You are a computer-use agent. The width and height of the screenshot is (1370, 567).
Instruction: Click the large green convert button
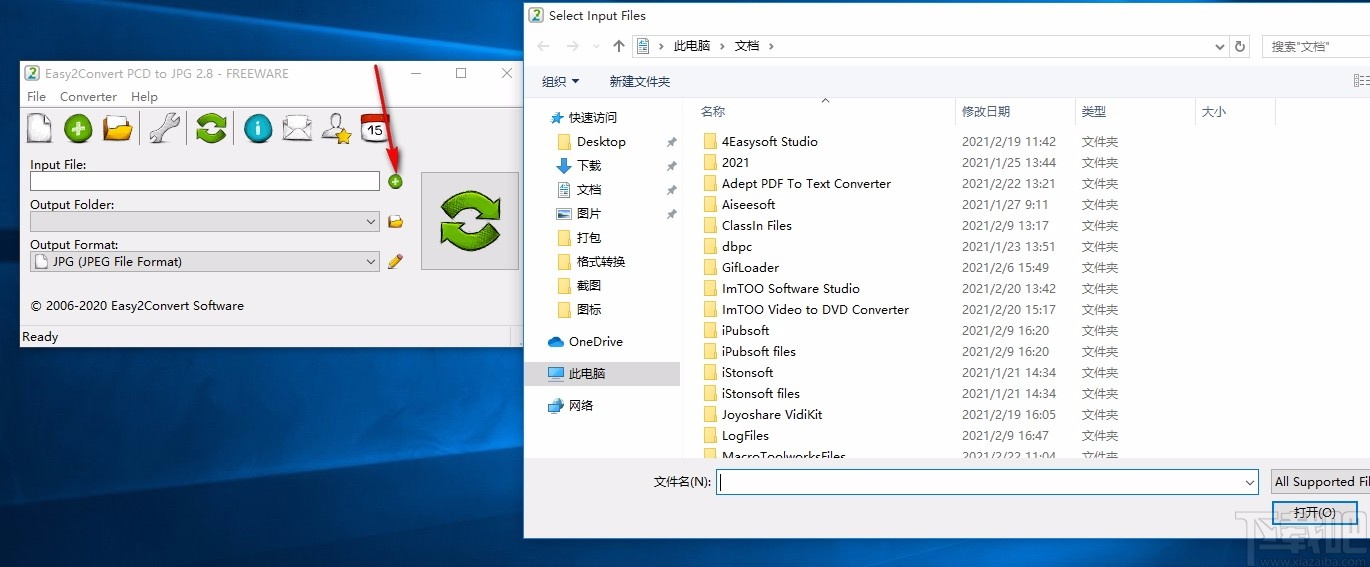pos(470,221)
